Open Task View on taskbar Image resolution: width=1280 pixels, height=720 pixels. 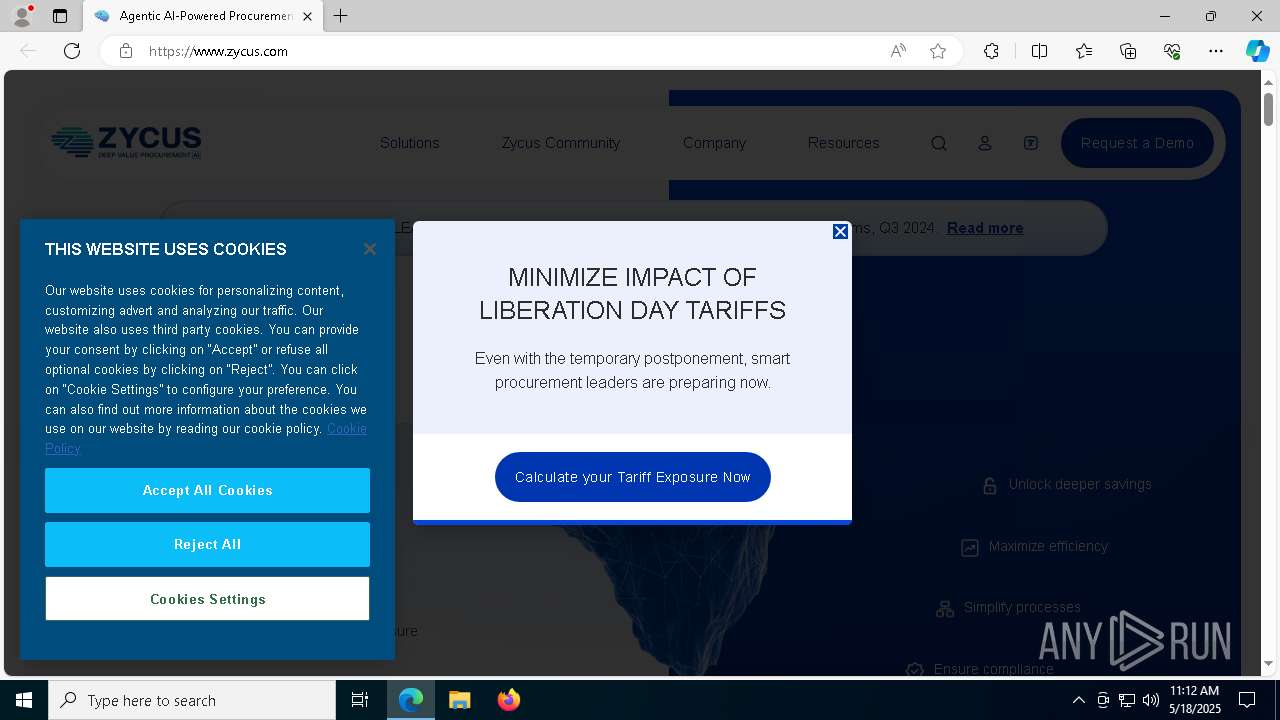tap(360, 700)
